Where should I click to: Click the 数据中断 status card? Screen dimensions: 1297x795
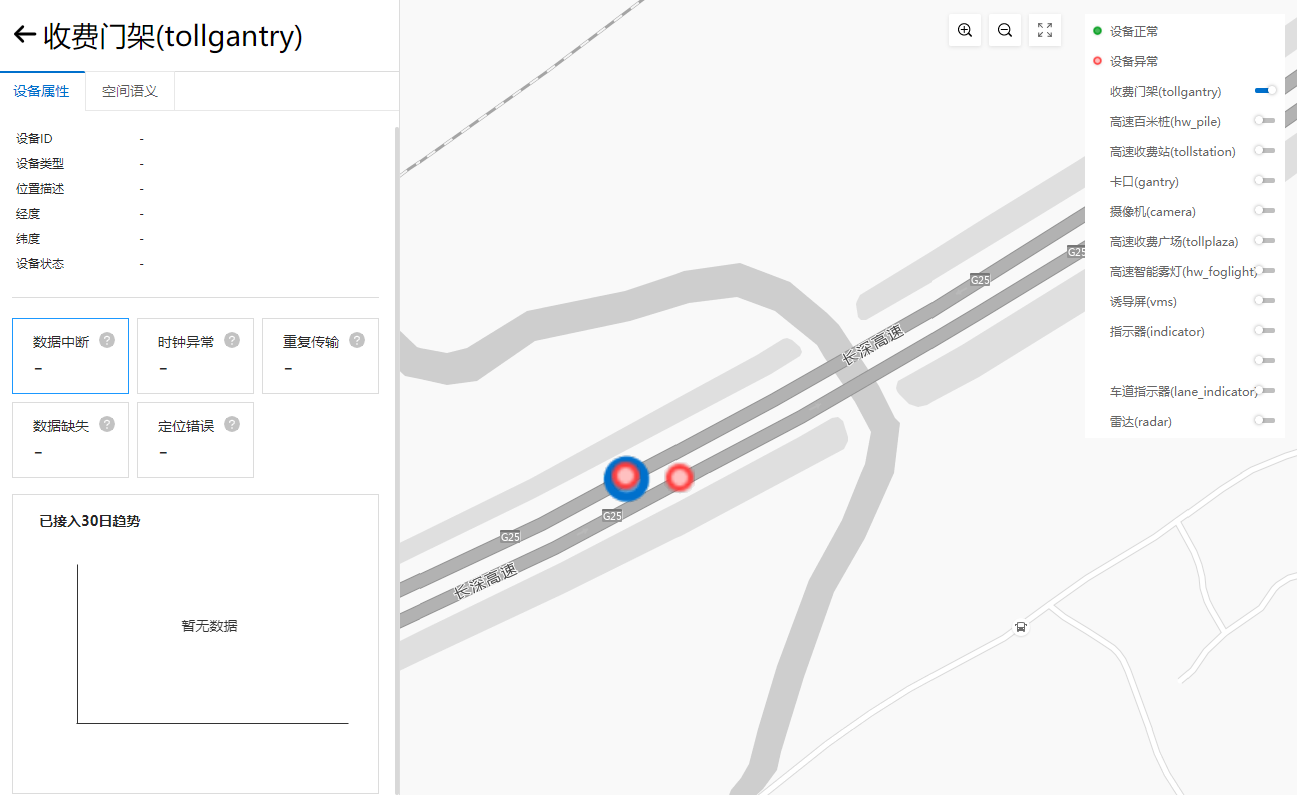click(70, 356)
